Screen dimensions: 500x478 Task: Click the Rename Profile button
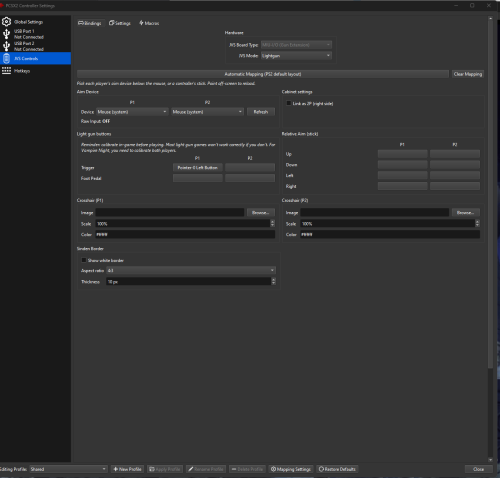tap(206, 469)
